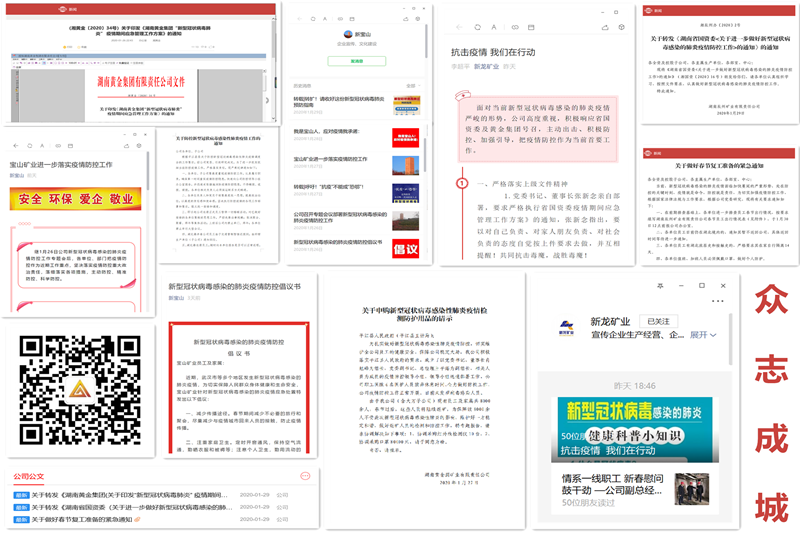Open 公文 row 关于转发《湖南黄金集团(关于印发“新型冠状病毒肺炎”疫情期间…
800x533 pixels.
point(152,495)
